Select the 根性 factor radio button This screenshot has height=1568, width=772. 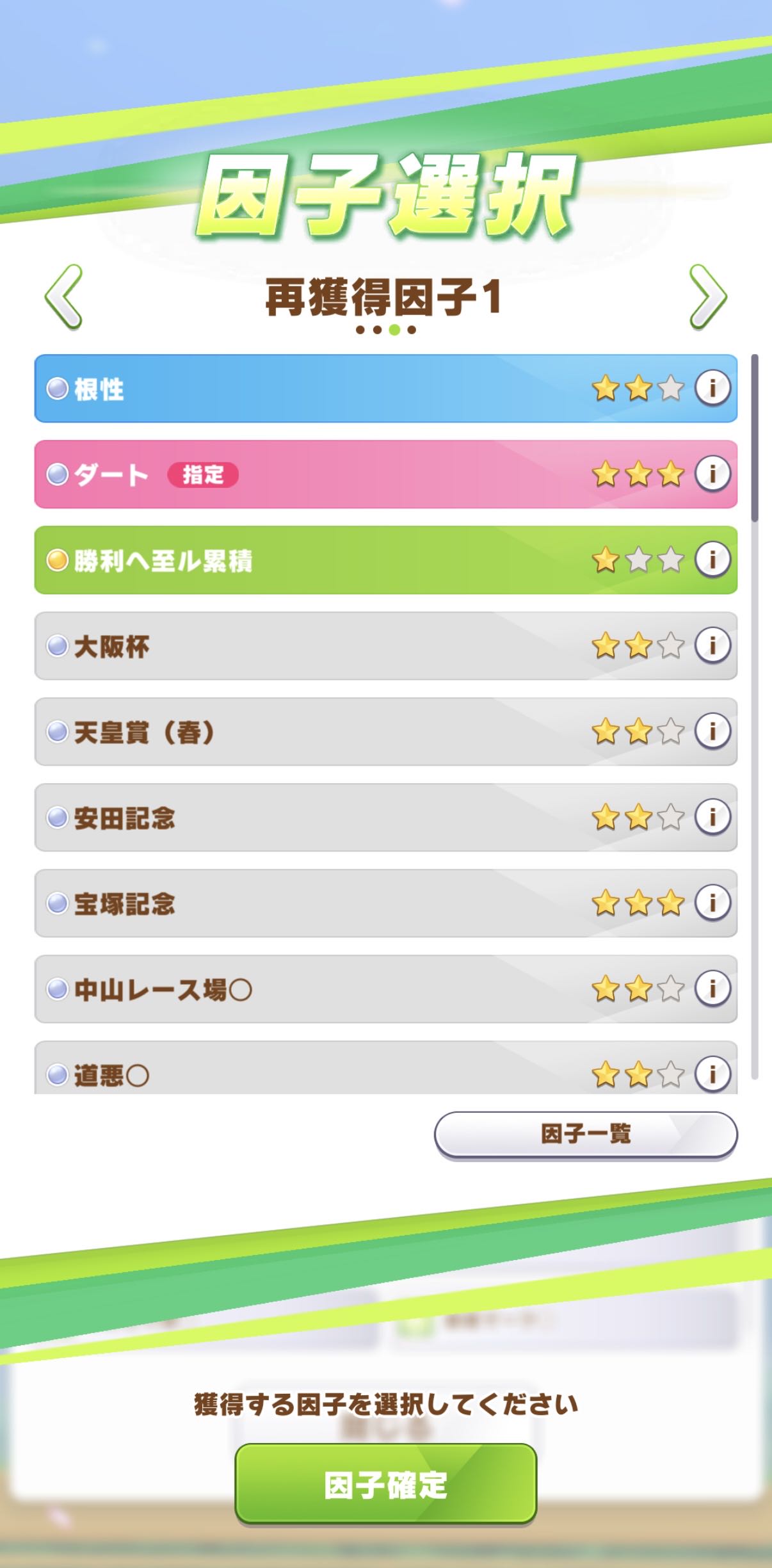[58, 388]
